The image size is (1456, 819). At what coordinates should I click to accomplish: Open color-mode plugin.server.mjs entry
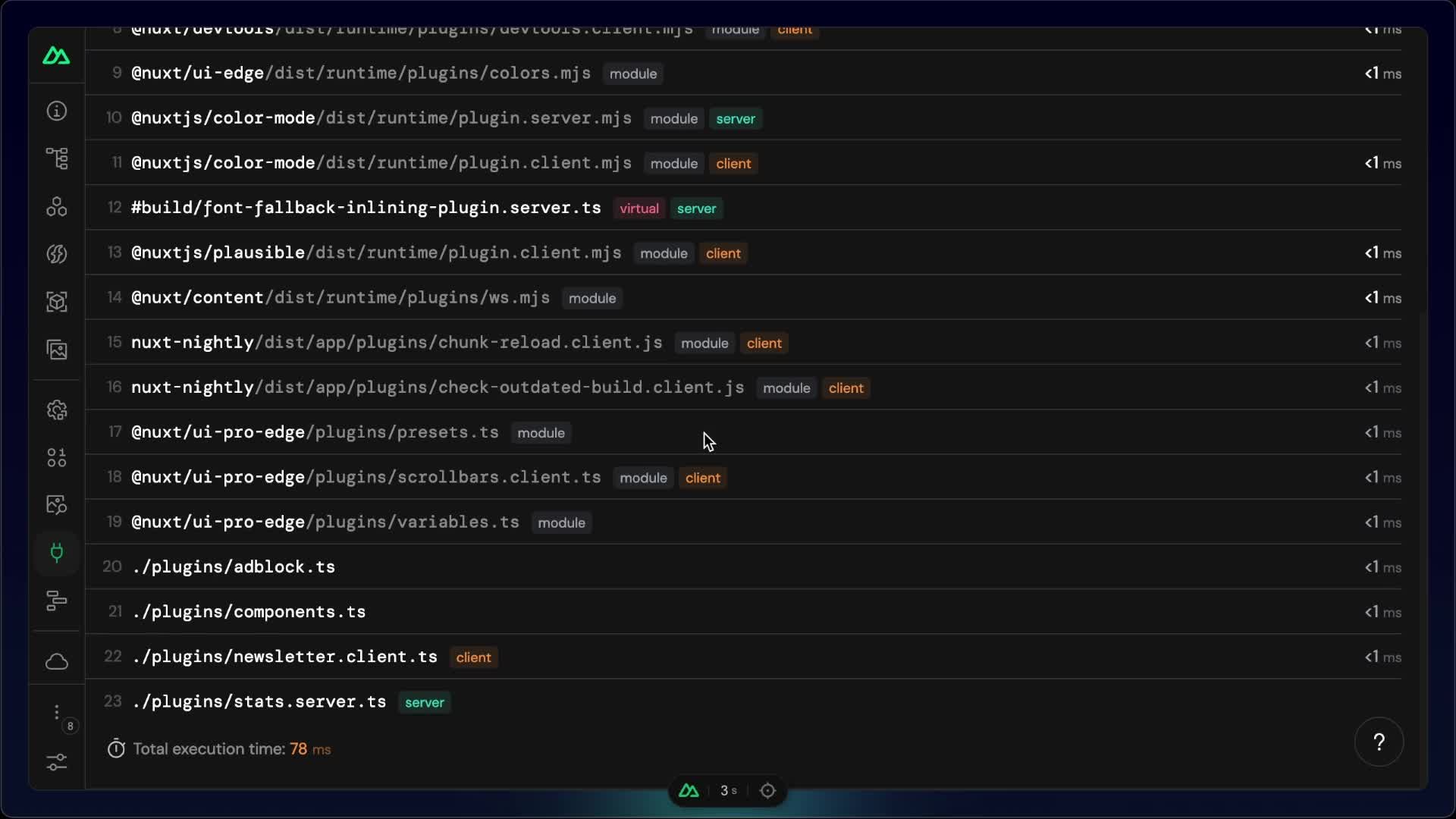pos(381,118)
